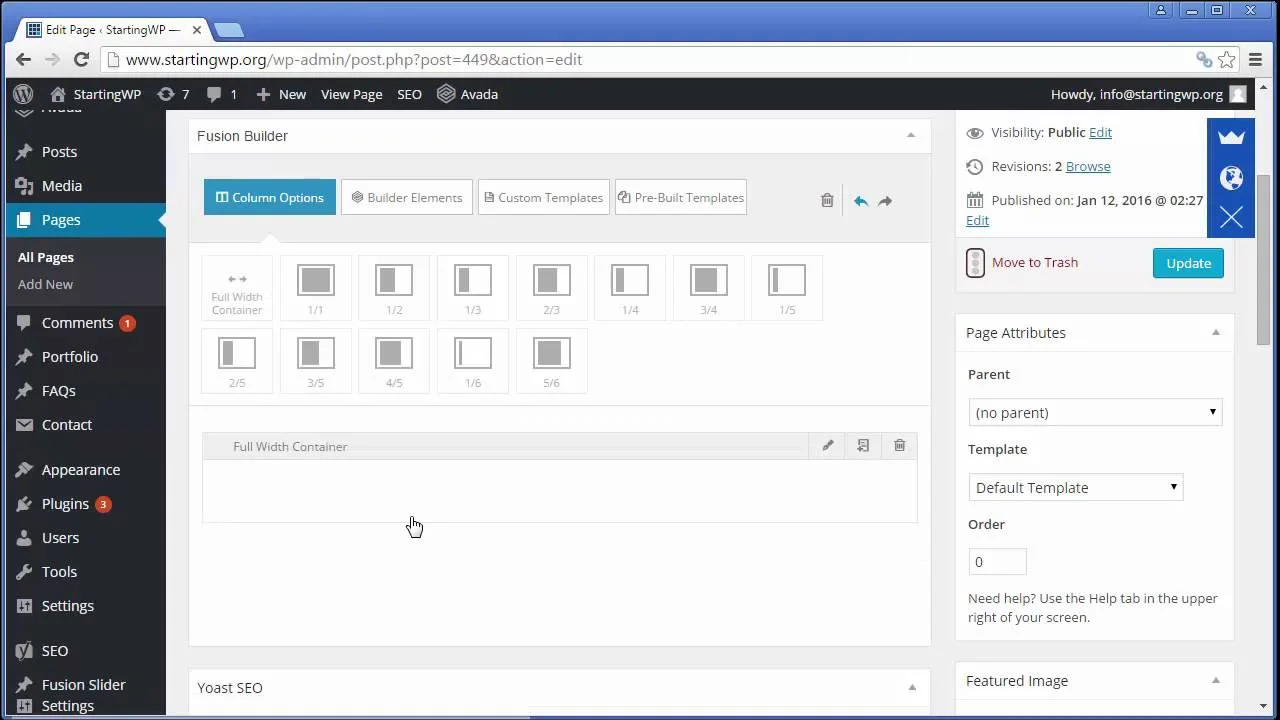Viewport: 1280px width, 720px height.
Task: Open Appearance in the admin sidebar
Action: pyautogui.click(x=83, y=470)
